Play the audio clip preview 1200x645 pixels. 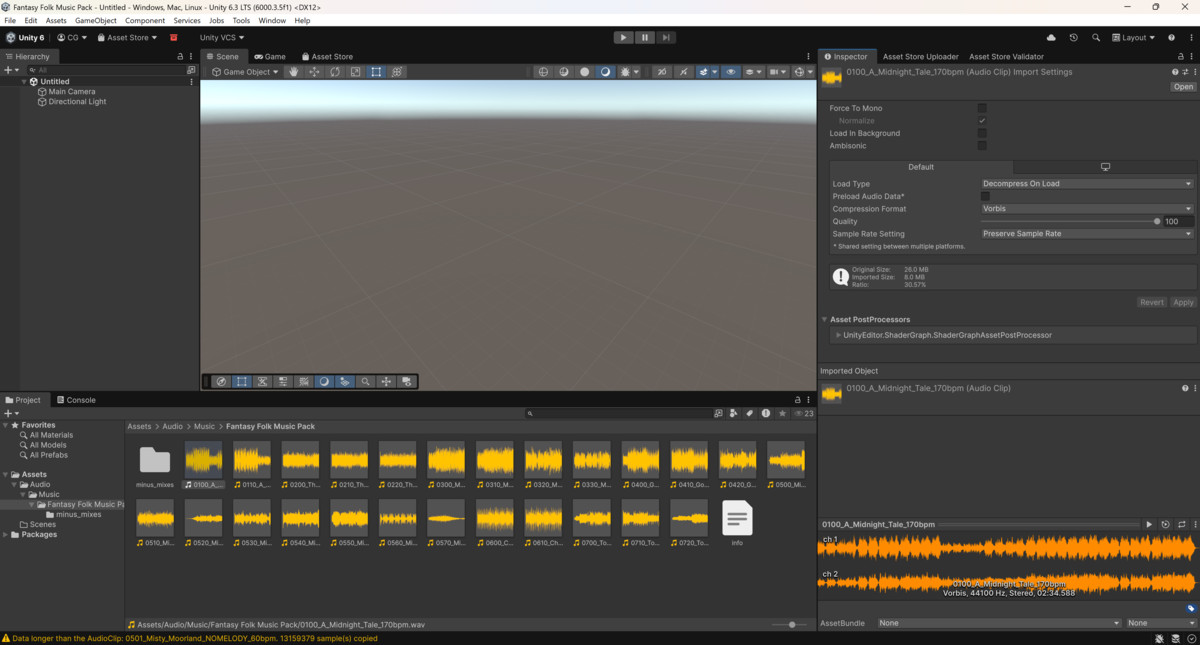pyautogui.click(x=1149, y=524)
